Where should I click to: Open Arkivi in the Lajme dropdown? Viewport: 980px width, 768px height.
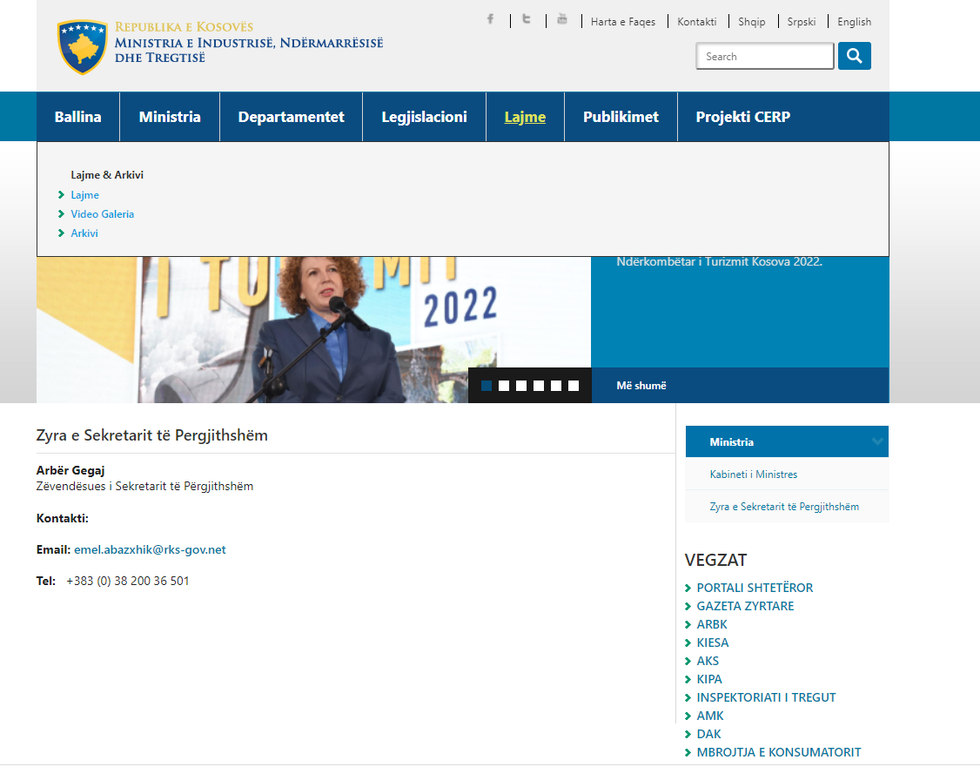pos(84,233)
